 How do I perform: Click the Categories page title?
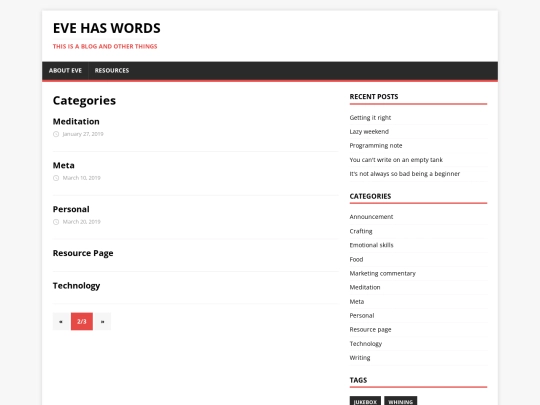pos(84,101)
